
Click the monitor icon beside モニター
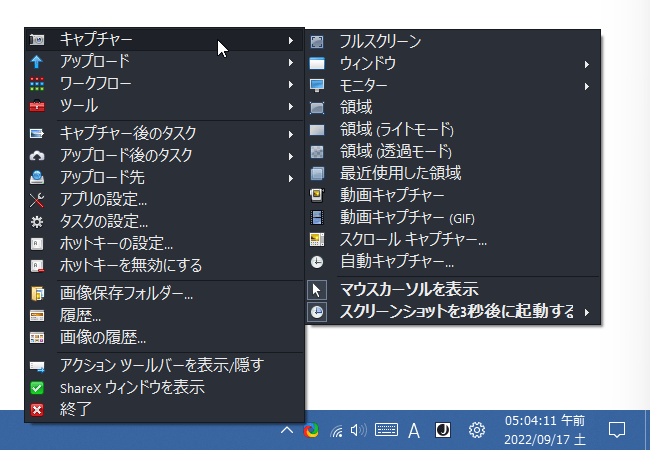click(317, 85)
